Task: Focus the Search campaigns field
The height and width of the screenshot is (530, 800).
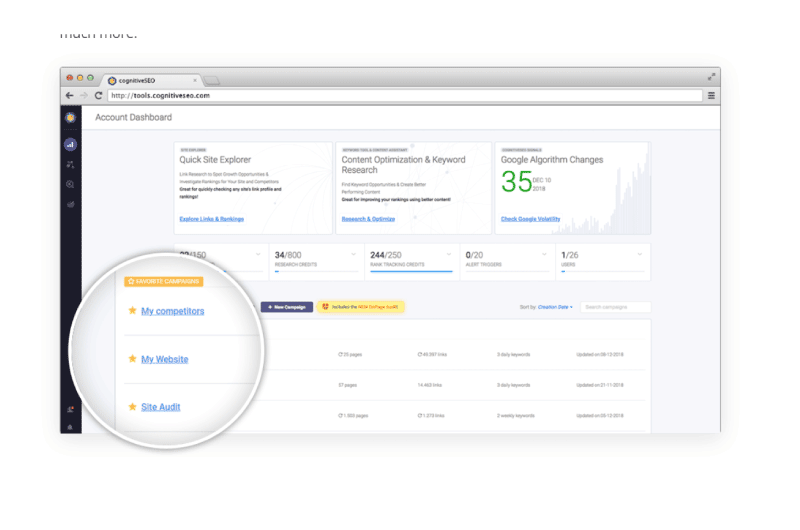Action: pos(615,307)
